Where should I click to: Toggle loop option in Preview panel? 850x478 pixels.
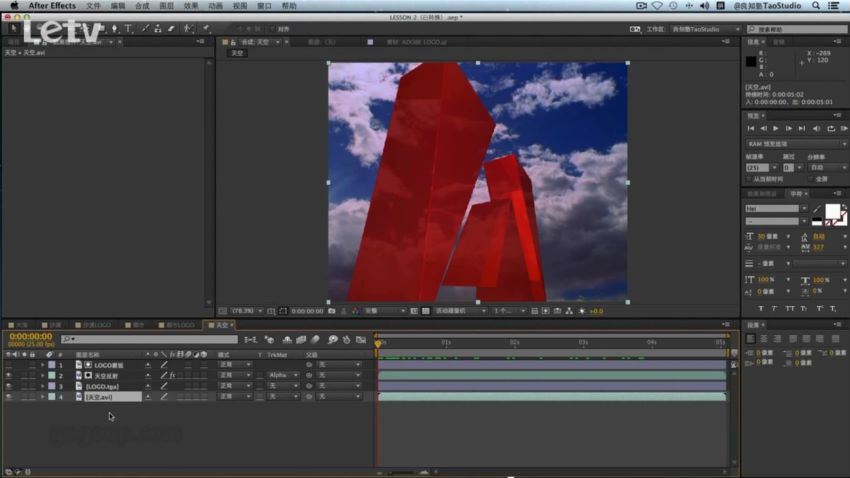pos(830,128)
